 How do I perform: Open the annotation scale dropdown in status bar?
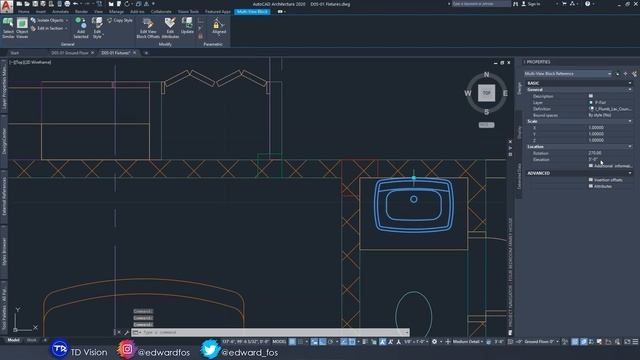pyautogui.click(x=416, y=342)
